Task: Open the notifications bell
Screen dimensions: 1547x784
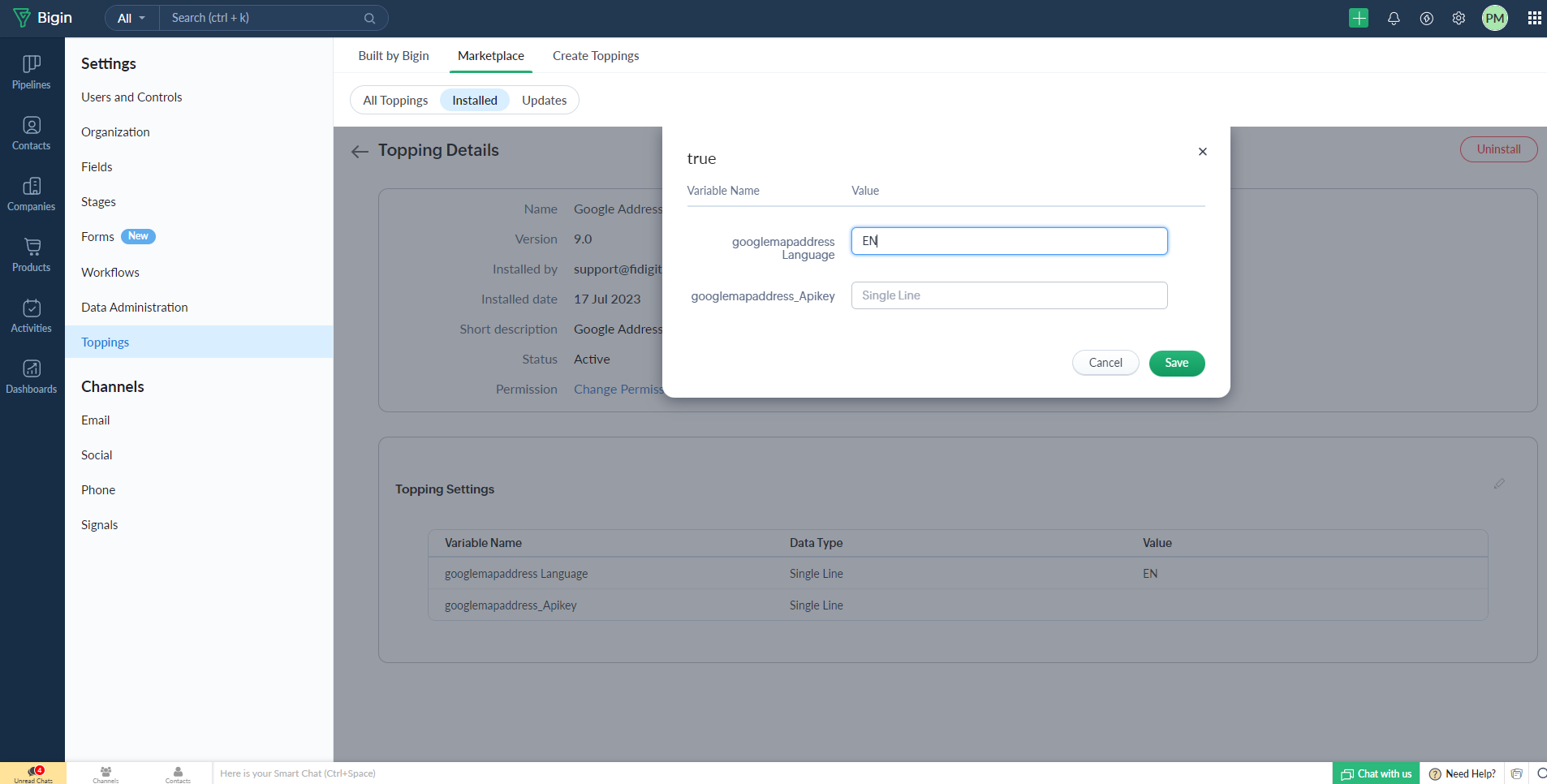Action: tap(1394, 18)
